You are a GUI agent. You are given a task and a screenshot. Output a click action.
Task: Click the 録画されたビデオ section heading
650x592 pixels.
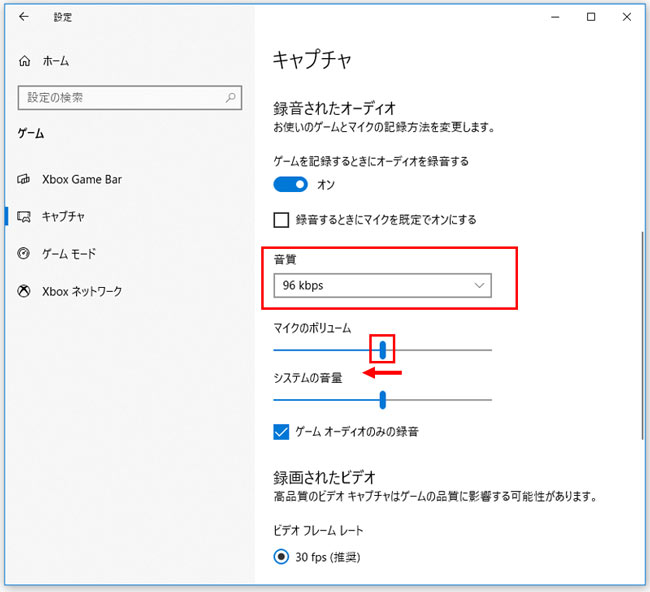tap(324, 478)
